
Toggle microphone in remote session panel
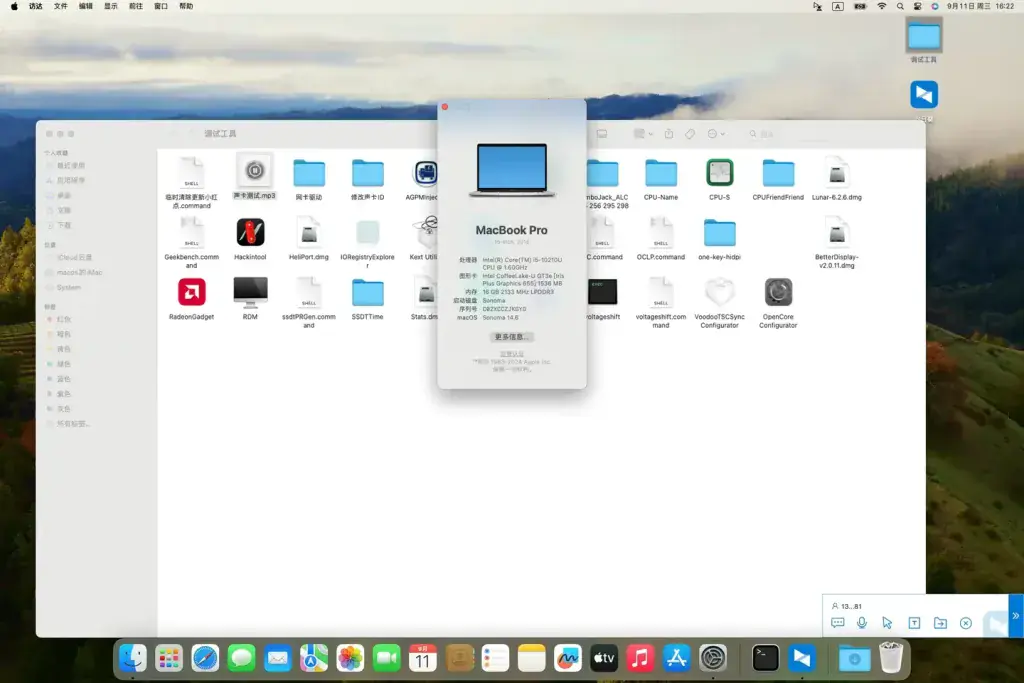click(x=862, y=623)
